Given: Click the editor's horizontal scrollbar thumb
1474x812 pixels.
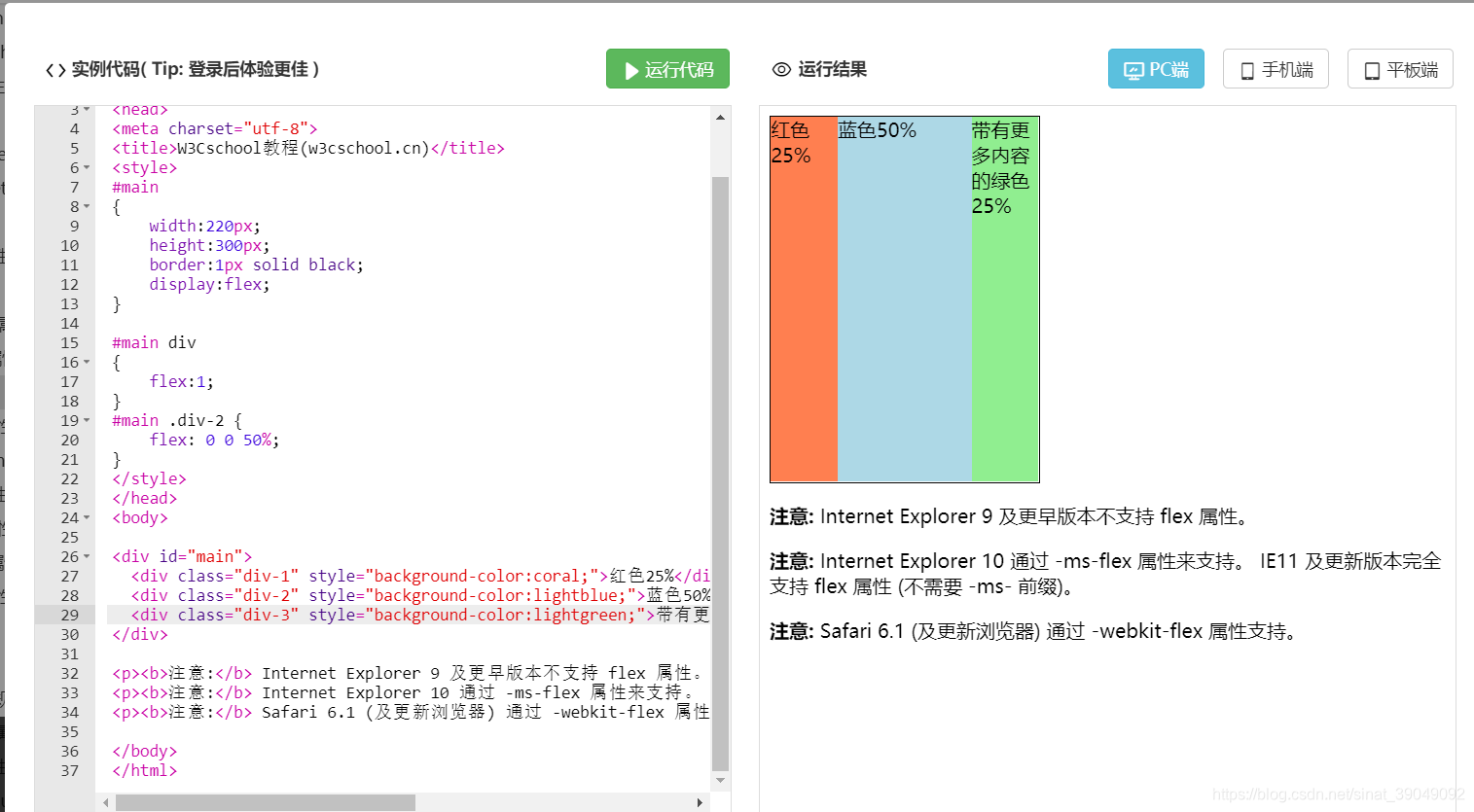Looking at the screenshot, I should tap(266, 802).
